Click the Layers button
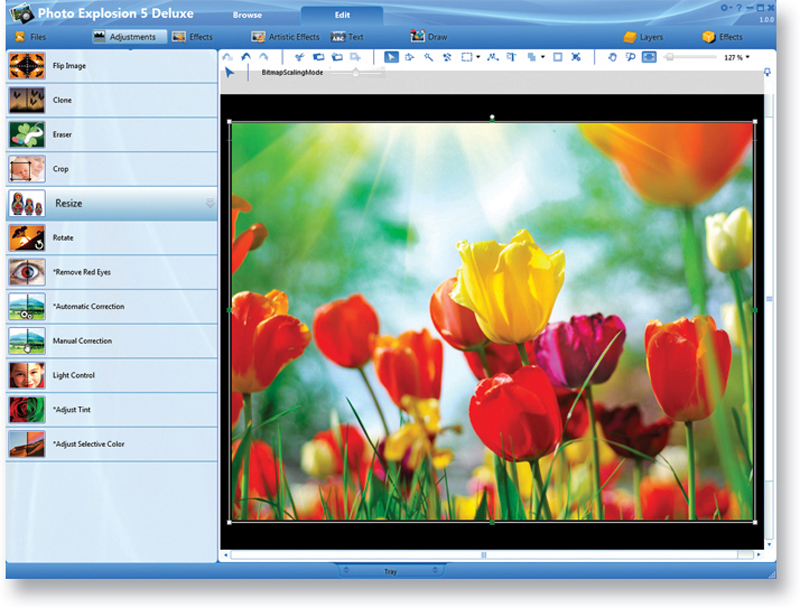 (x=643, y=37)
